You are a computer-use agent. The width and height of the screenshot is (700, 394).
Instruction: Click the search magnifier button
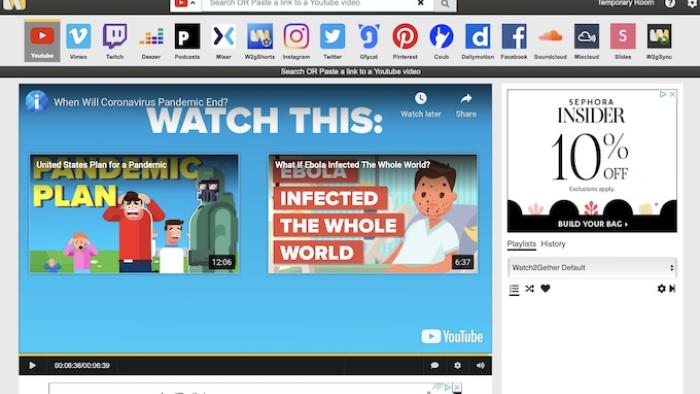(x=445, y=4)
